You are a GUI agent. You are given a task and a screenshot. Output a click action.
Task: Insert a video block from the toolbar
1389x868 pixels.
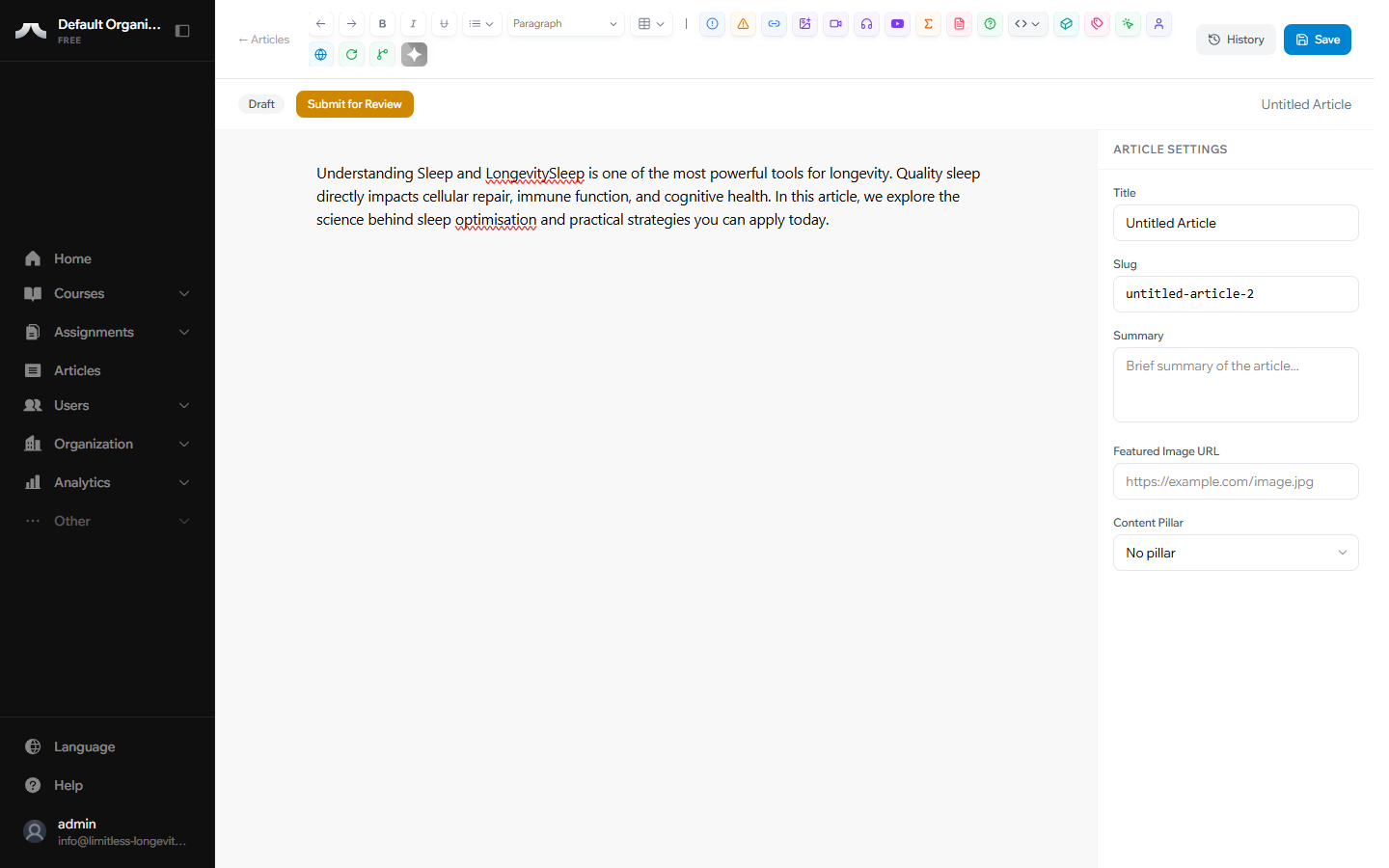pos(835,23)
